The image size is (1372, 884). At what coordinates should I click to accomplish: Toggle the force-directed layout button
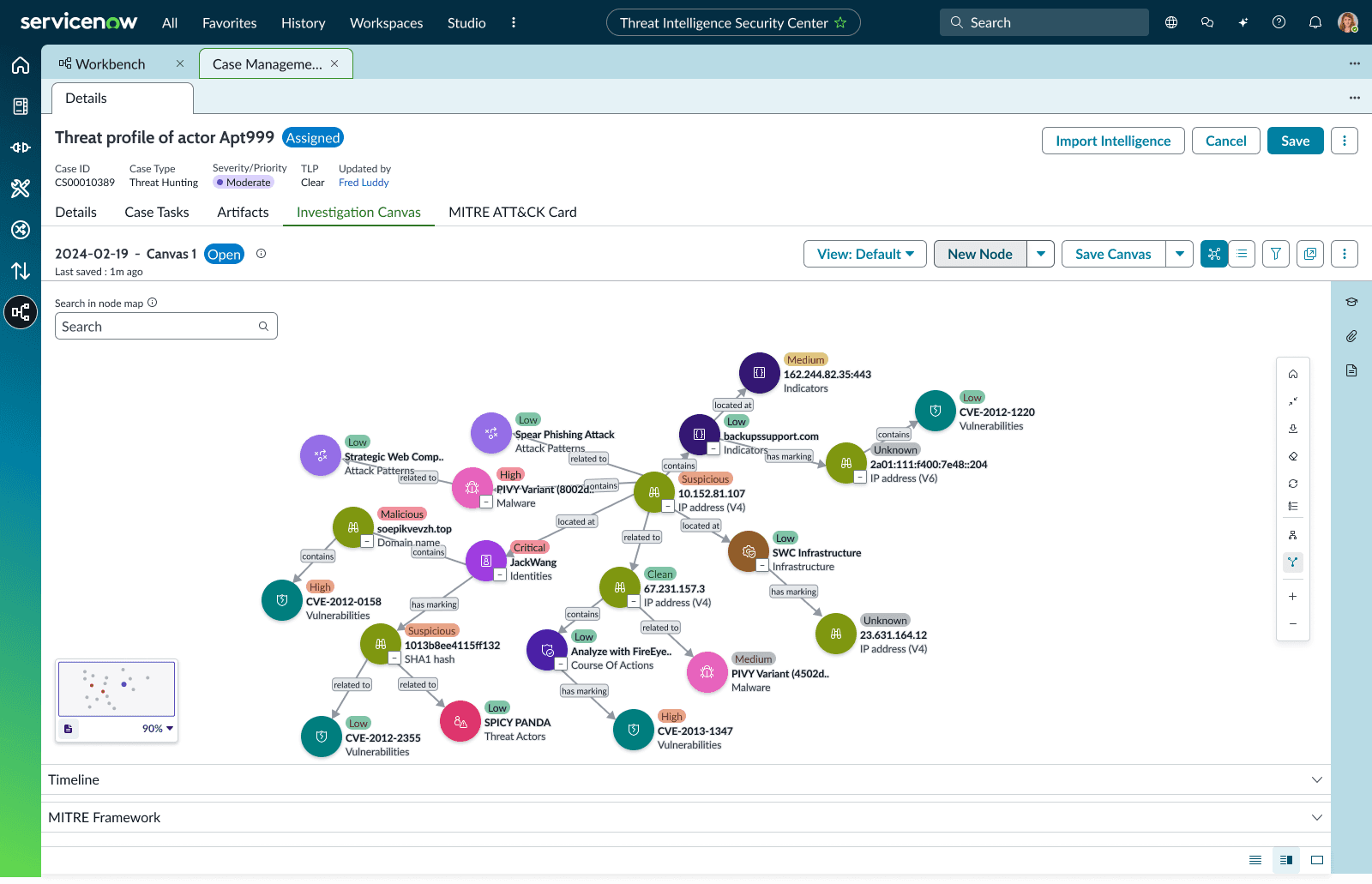coord(1293,562)
